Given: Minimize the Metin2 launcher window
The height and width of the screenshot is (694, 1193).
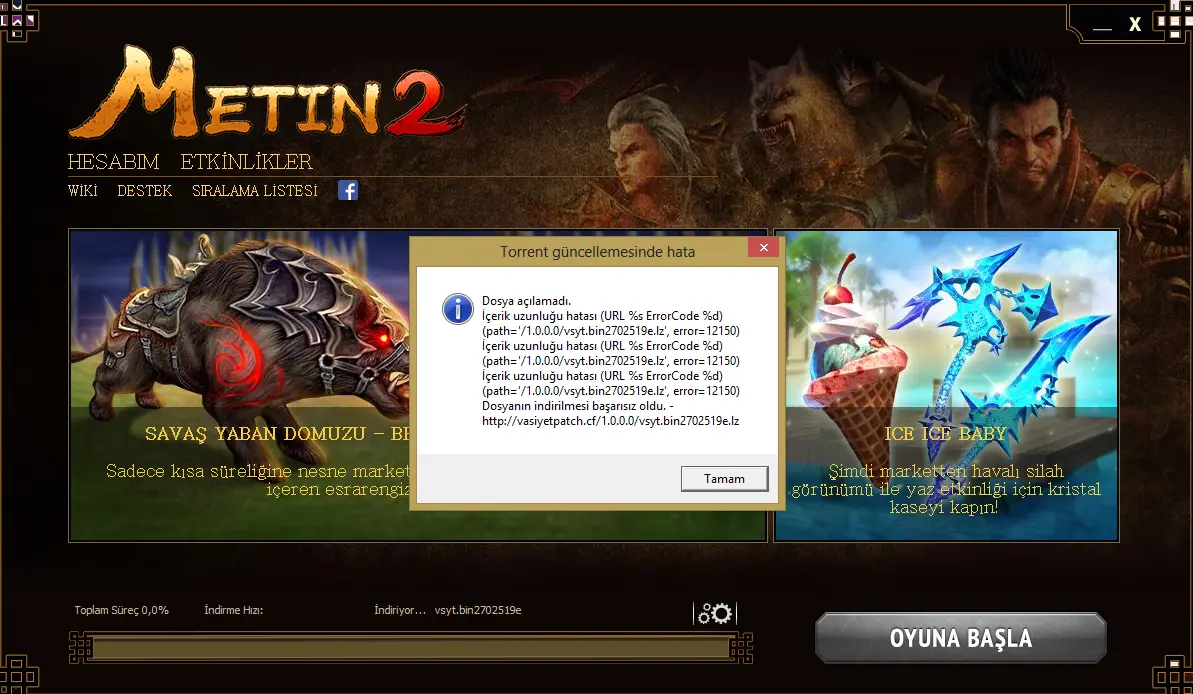Looking at the screenshot, I should (1102, 26).
